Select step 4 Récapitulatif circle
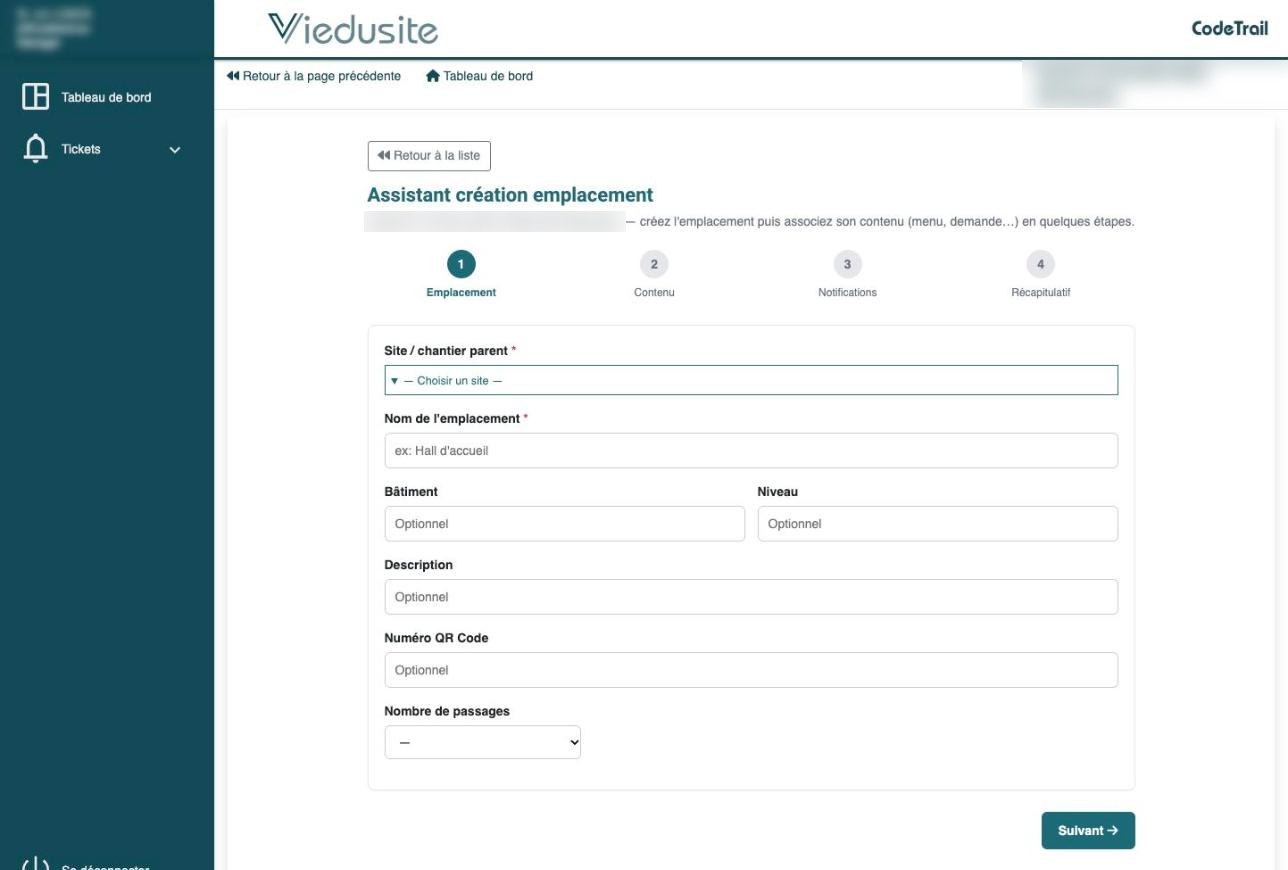Screen dimensions: 1288x870 tap(1041, 264)
